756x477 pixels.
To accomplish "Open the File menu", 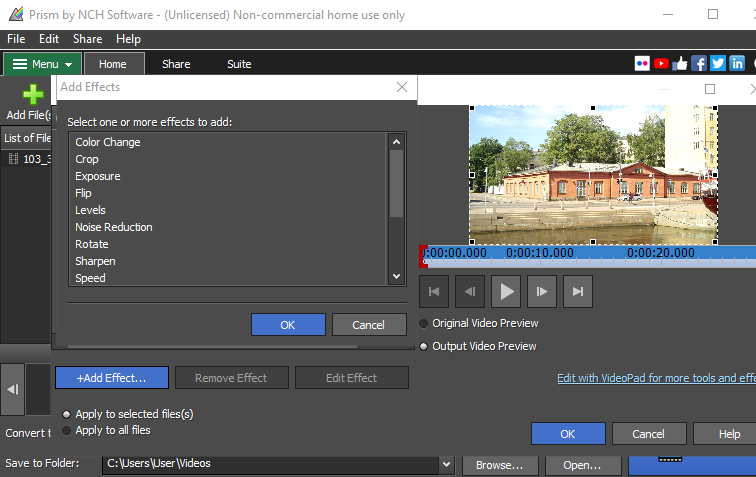I will coord(16,39).
